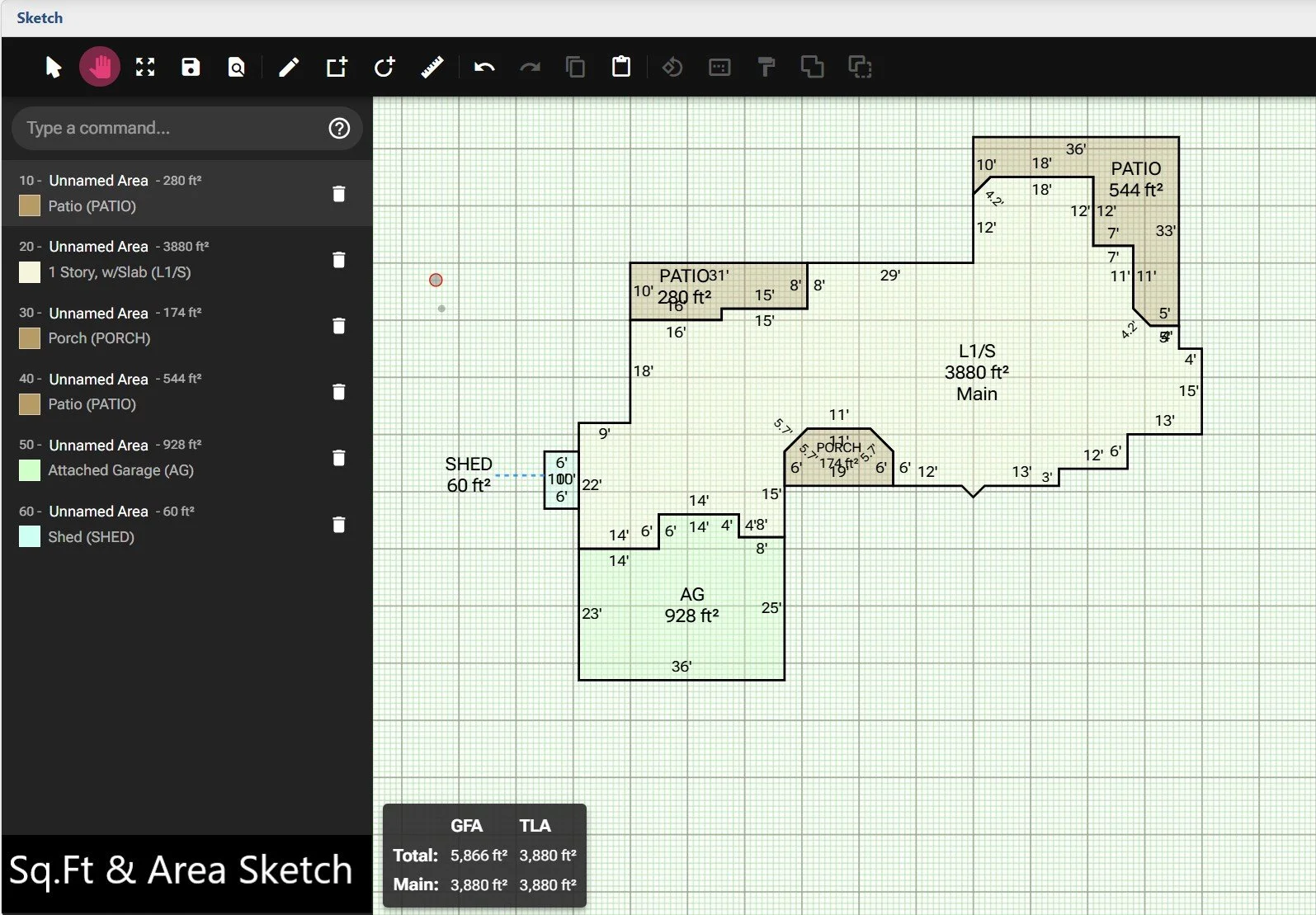Click the red origin point marker
The width and height of the screenshot is (1316, 915).
coord(436,281)
